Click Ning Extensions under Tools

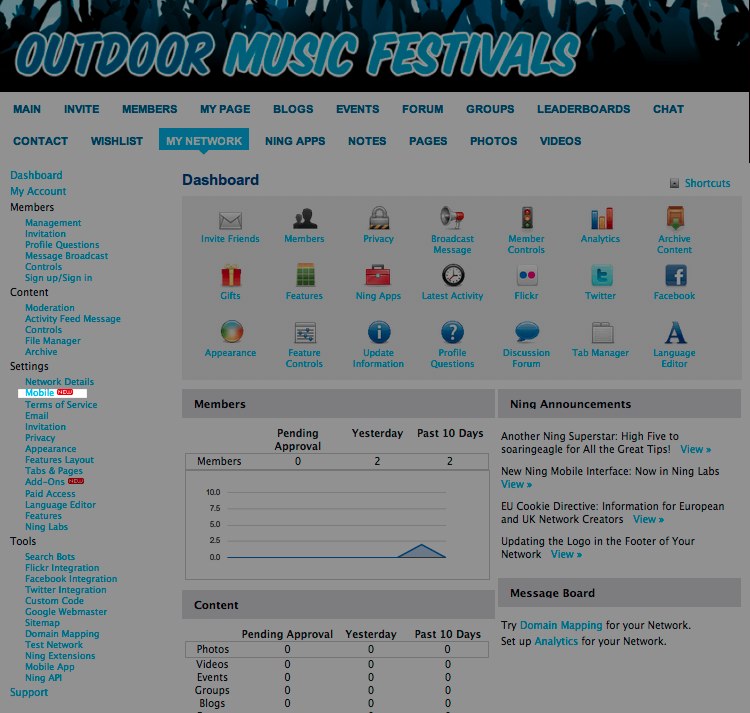coord(60,656)
